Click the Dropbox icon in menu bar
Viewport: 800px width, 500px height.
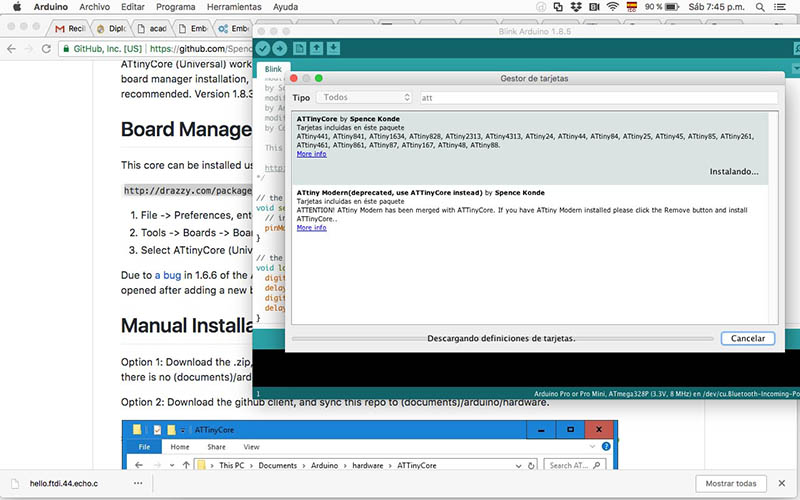576,7
